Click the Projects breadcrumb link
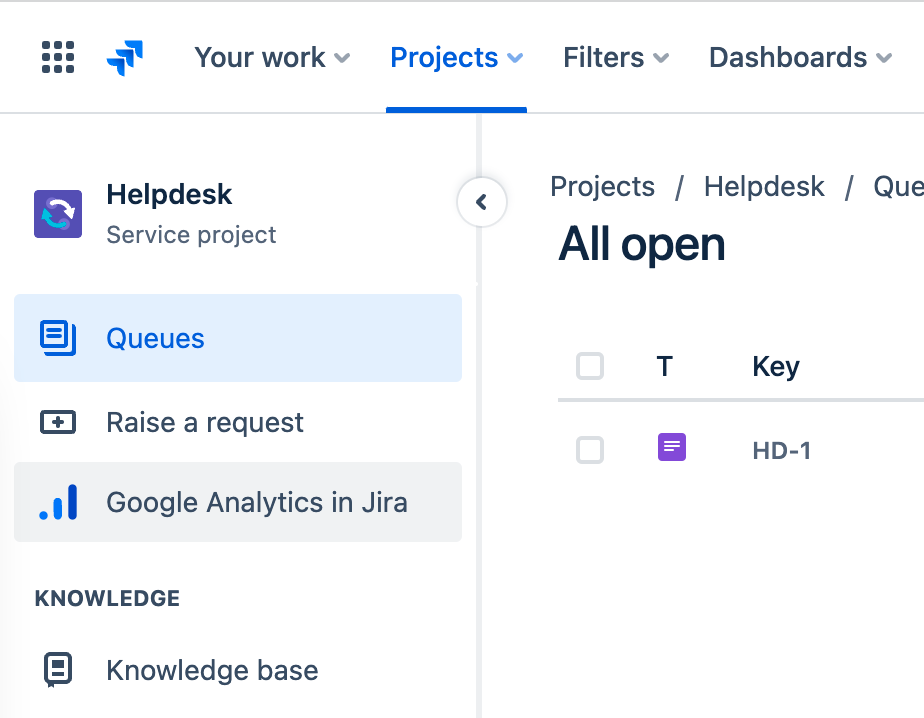The image size is (924, 718). pyautogui.click(x=602, y=186)
